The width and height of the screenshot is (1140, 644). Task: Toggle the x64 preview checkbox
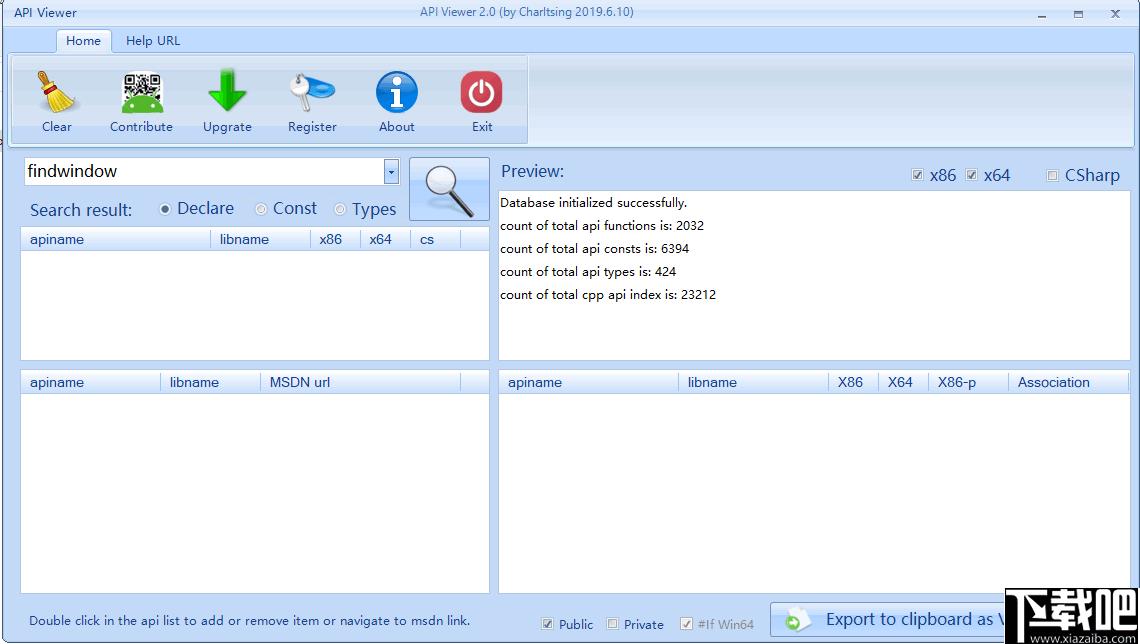[x=971, y=175]
